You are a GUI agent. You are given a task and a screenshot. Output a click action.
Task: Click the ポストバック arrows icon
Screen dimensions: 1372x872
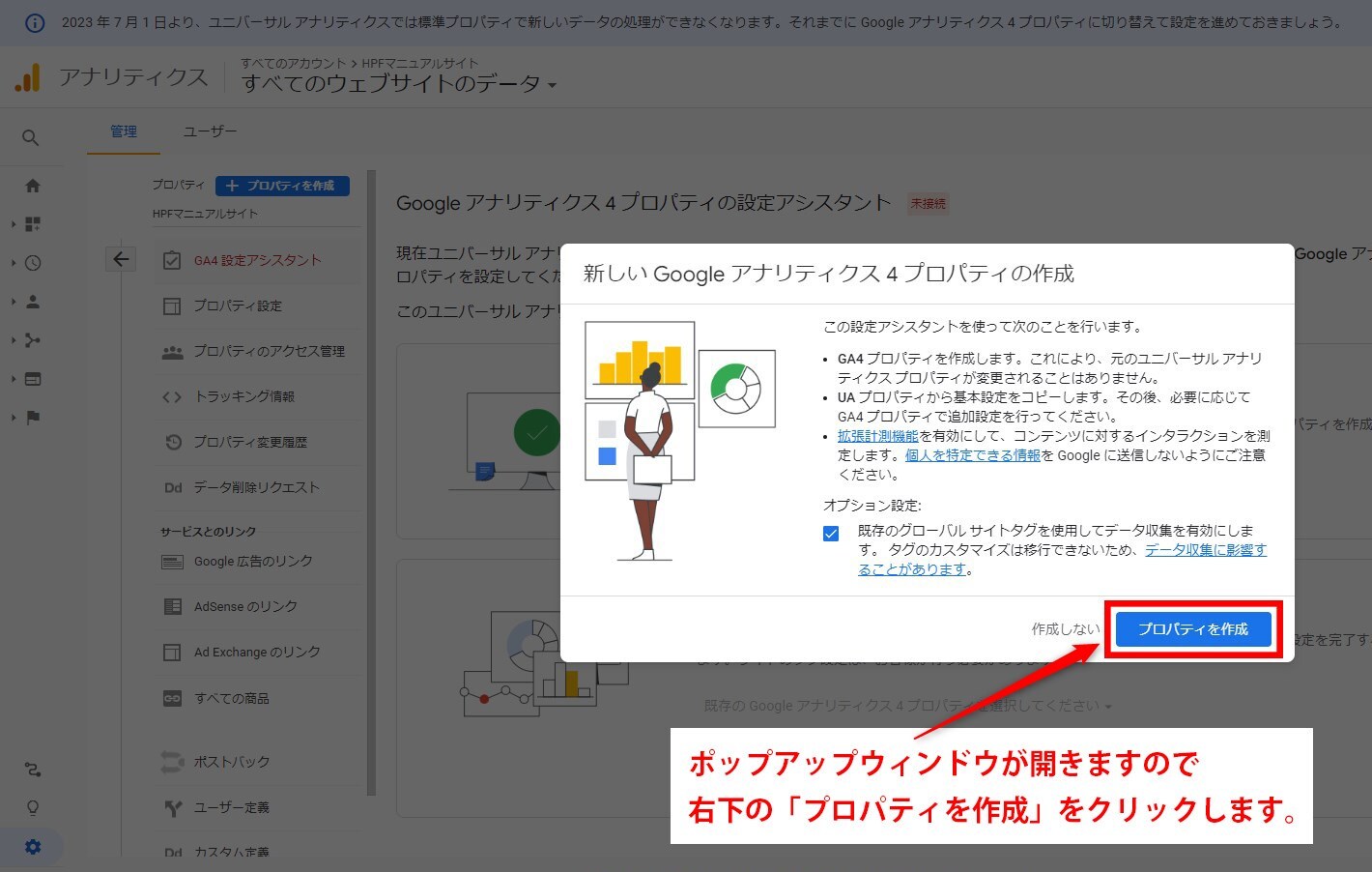[x=172, y=762]
